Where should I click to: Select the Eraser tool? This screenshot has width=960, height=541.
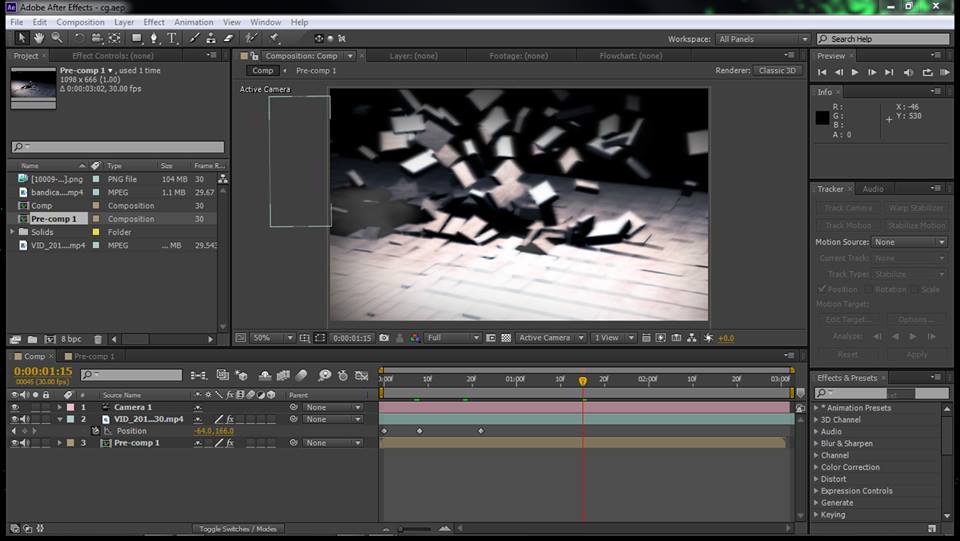(228, 38)
